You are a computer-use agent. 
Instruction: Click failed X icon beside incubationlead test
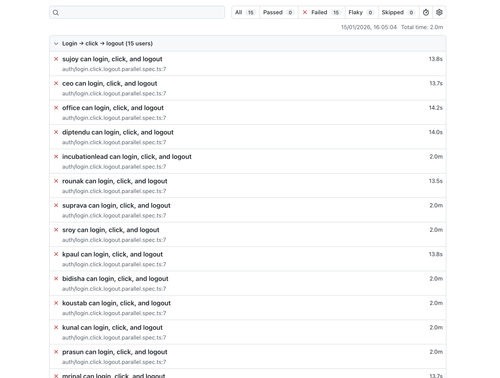56,156
